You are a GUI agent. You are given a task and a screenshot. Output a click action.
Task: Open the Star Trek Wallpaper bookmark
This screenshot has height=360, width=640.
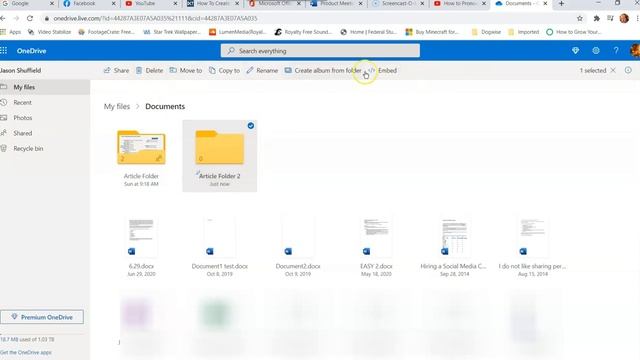pos(171,32)
